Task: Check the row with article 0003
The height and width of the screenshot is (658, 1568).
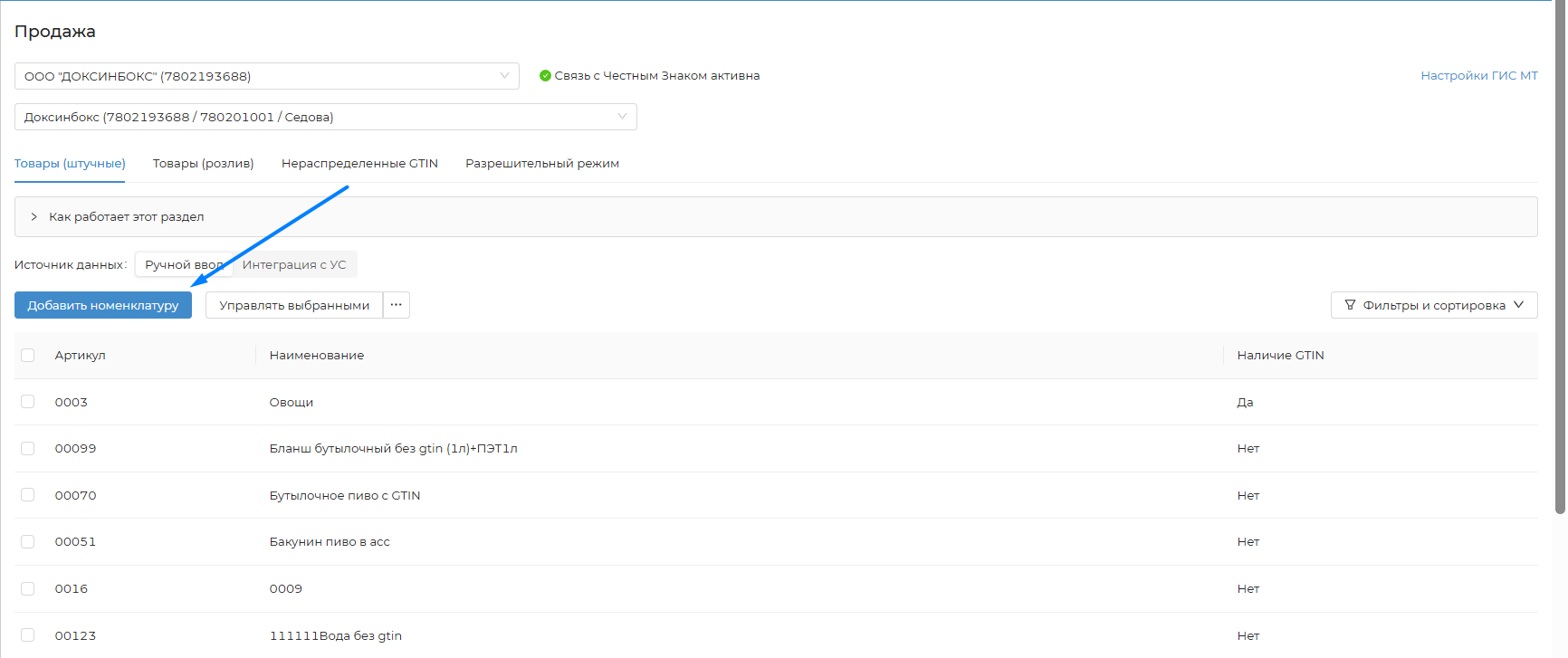Action: coord(28,402)
